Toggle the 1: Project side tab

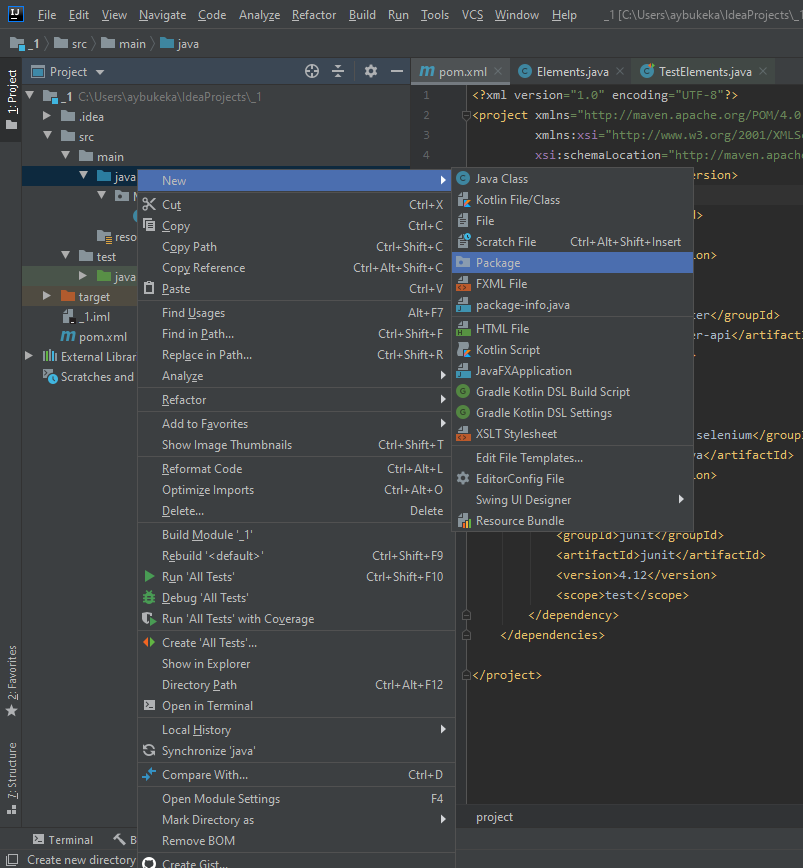click(11, 100)
